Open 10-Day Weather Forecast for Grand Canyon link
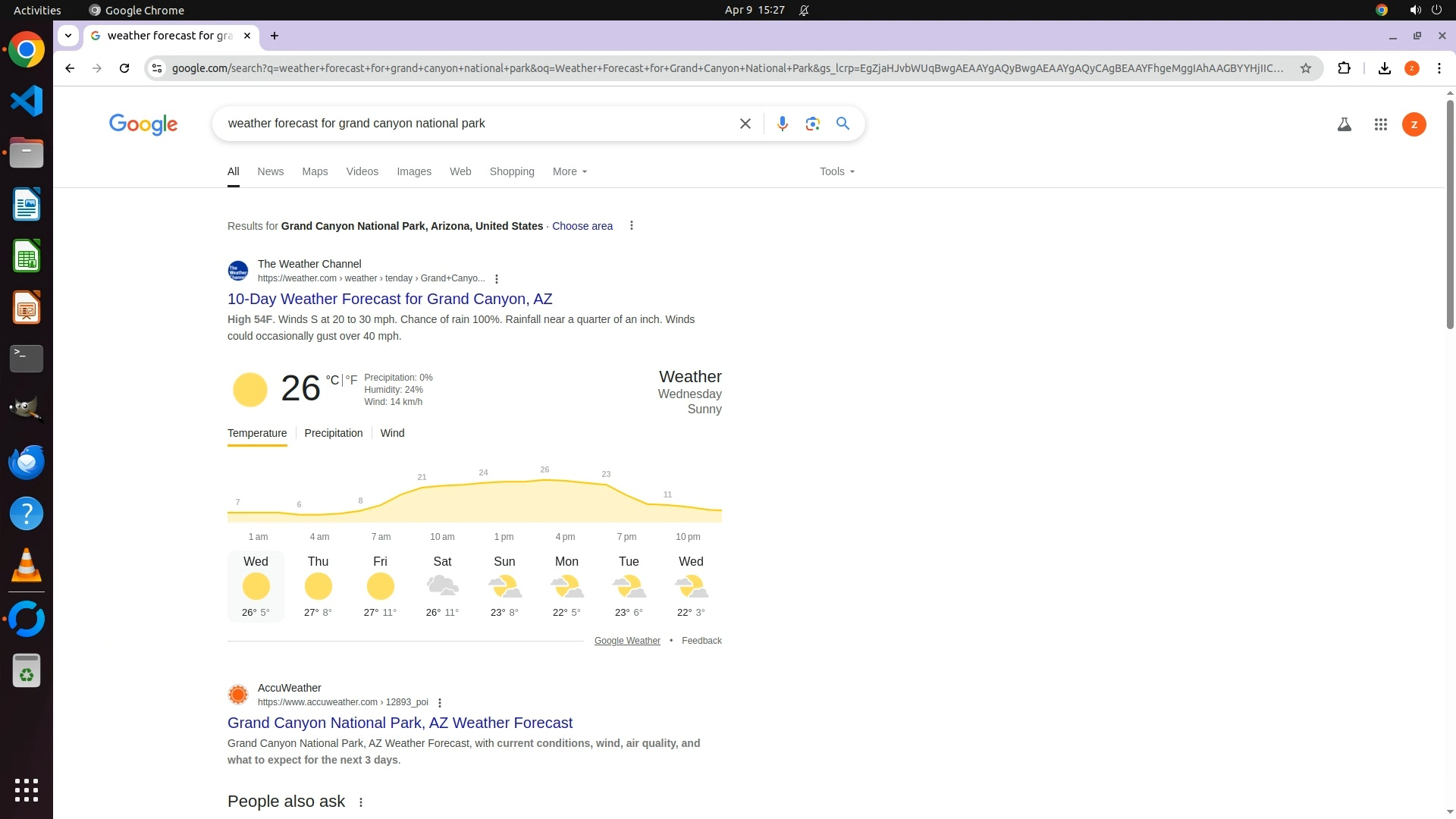 tap(390, 299)
